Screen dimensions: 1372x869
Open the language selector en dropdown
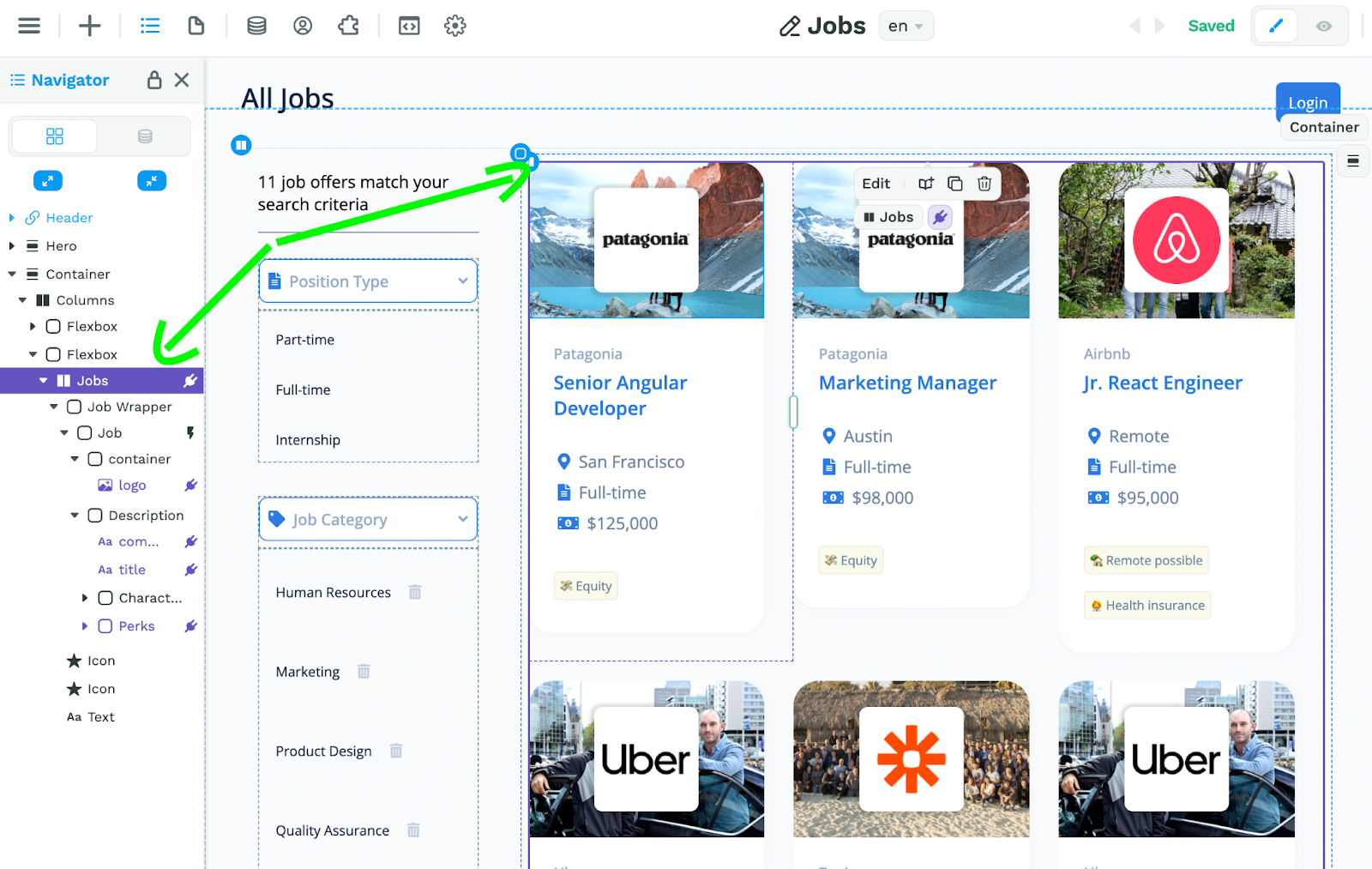pos(906,26)
